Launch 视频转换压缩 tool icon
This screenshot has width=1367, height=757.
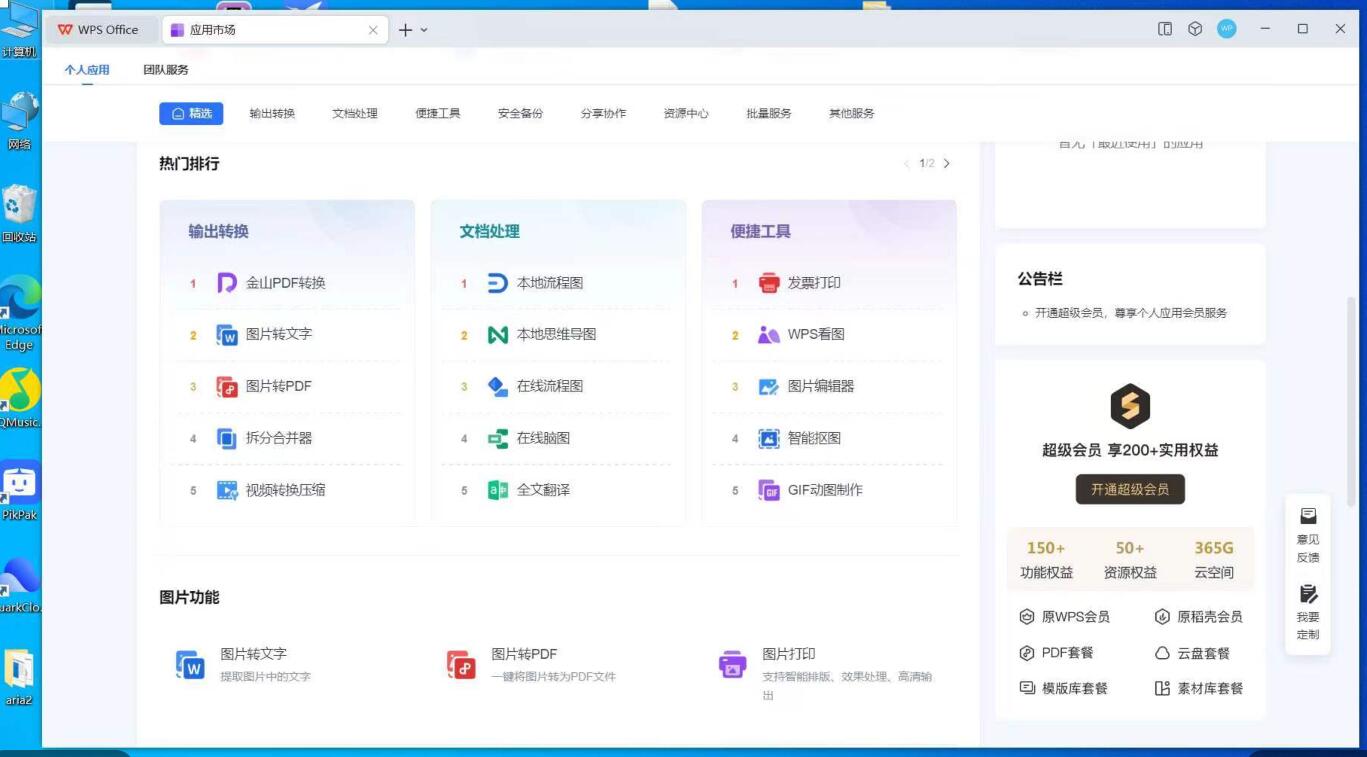(227, 490)
